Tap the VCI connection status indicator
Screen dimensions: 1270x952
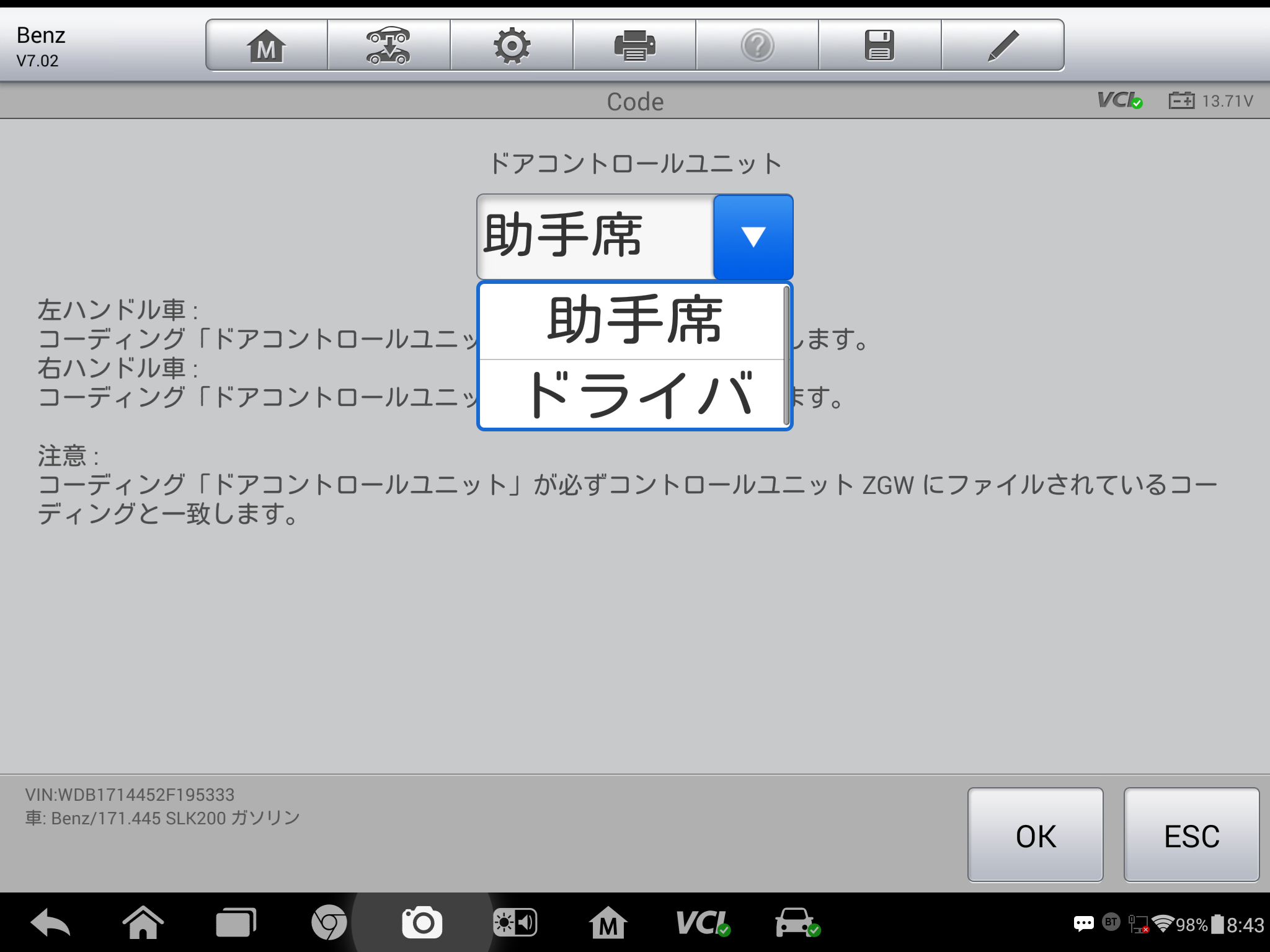[x=1119, y=100]
